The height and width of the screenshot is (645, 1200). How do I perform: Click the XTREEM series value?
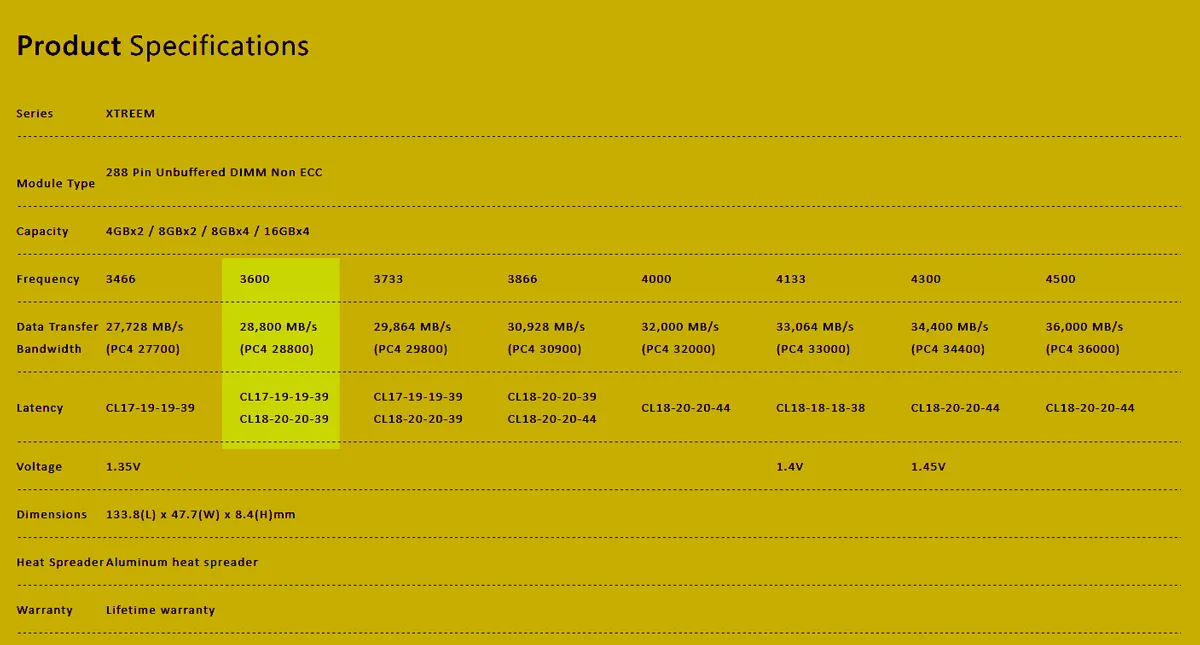131,114
